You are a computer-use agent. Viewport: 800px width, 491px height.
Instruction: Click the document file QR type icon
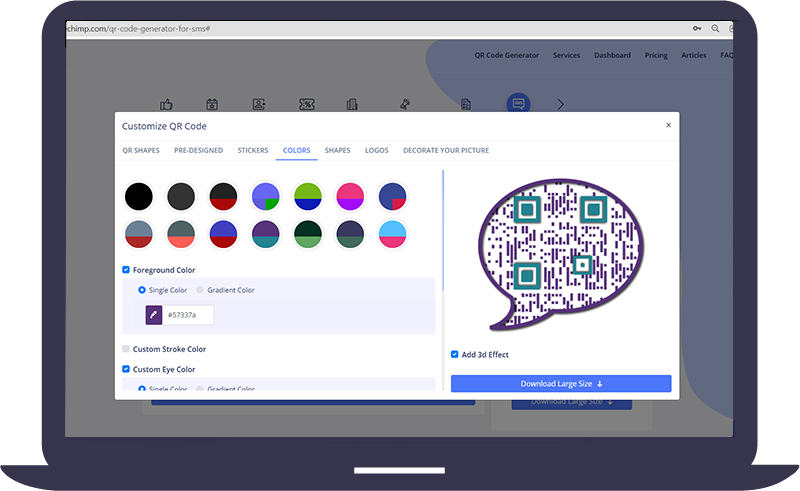click(x=466, y=105)
